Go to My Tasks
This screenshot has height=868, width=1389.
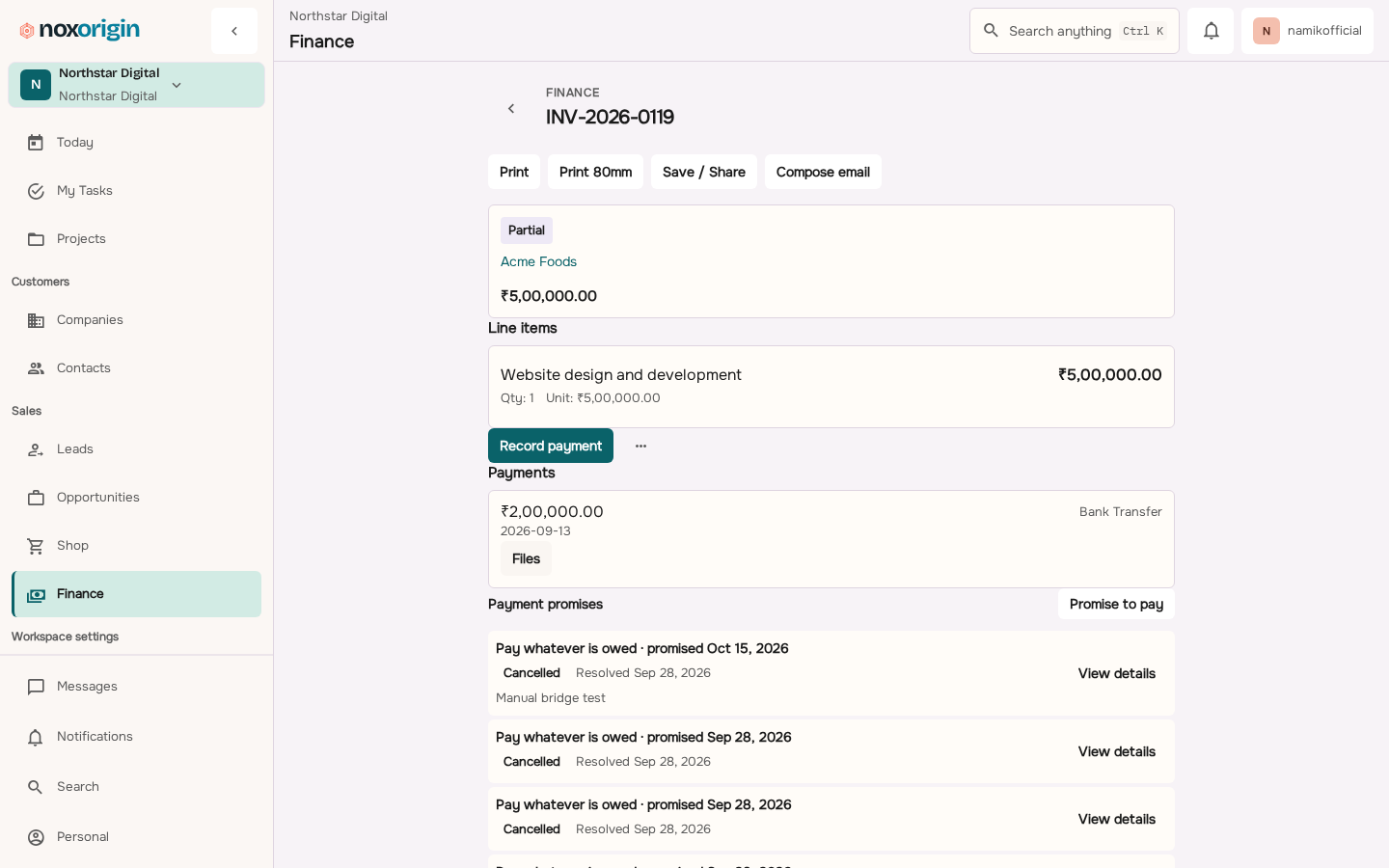point(136,191)
